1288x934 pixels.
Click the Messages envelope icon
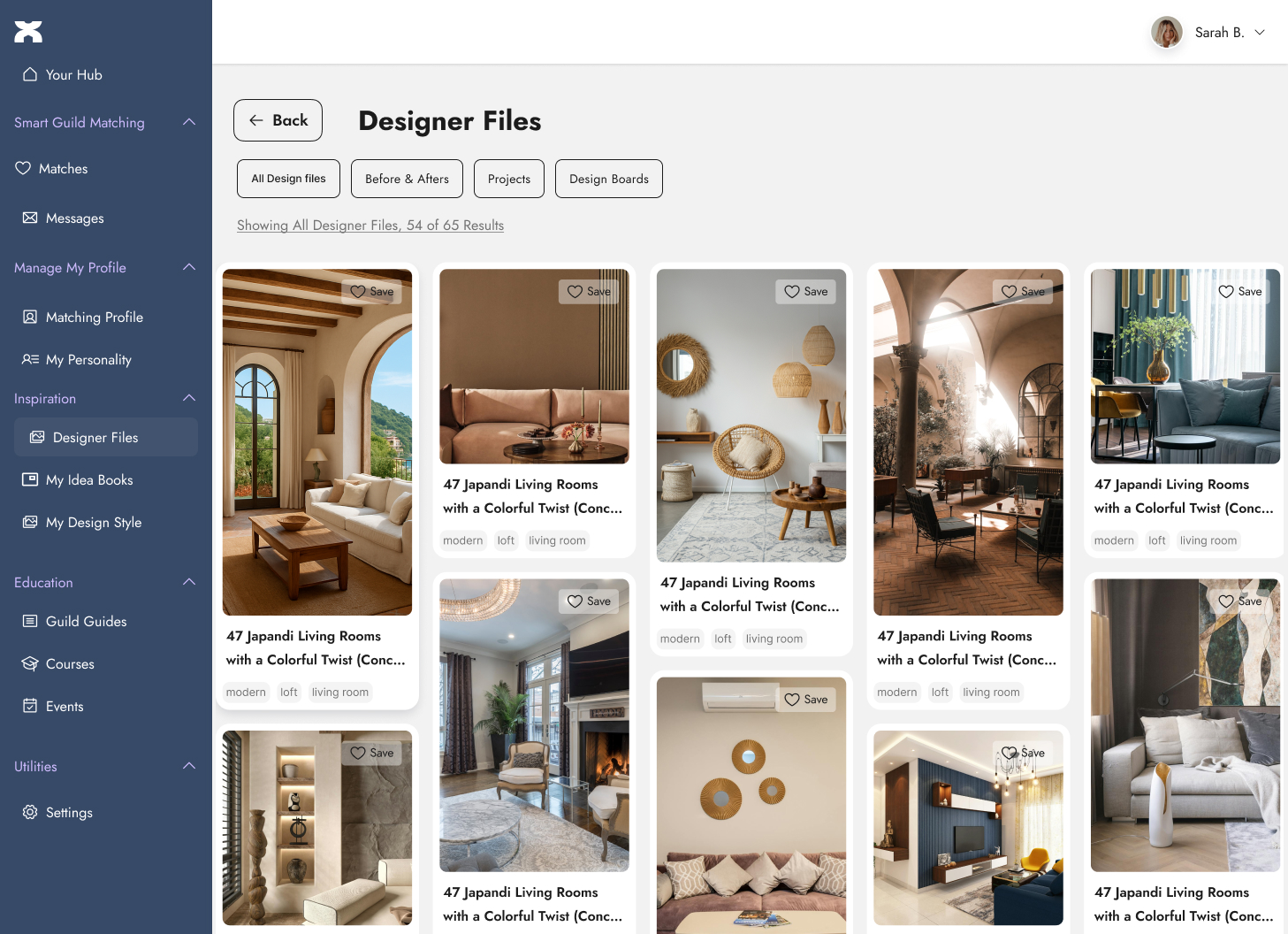pos(30,218)
